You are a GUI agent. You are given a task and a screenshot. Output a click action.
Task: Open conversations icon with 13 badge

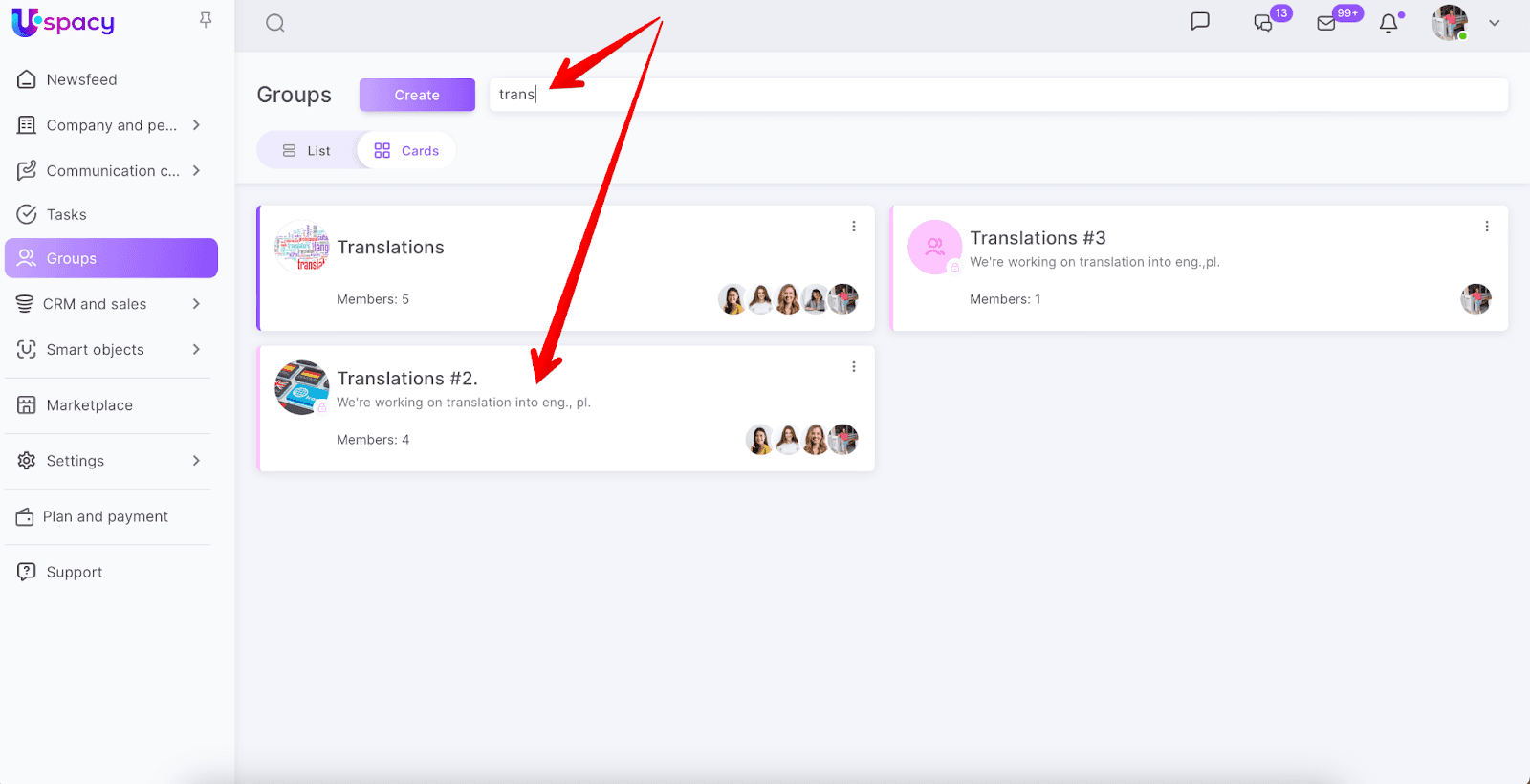click(x=1264, y=23)
